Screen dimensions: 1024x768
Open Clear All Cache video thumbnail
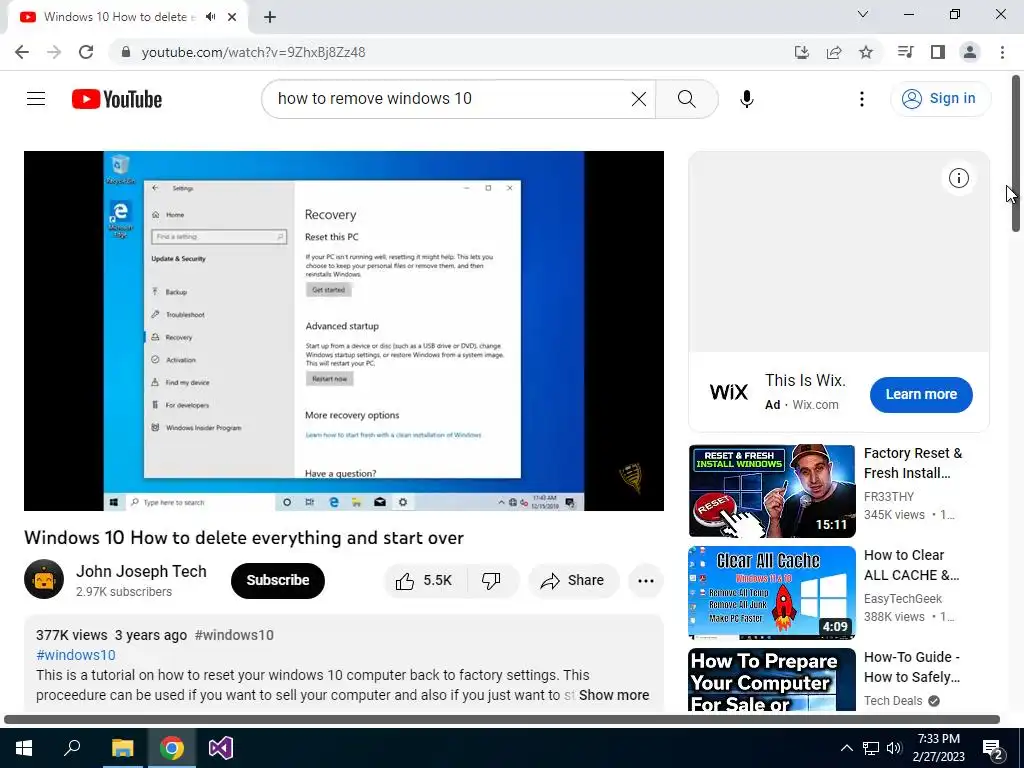point(771,592)
